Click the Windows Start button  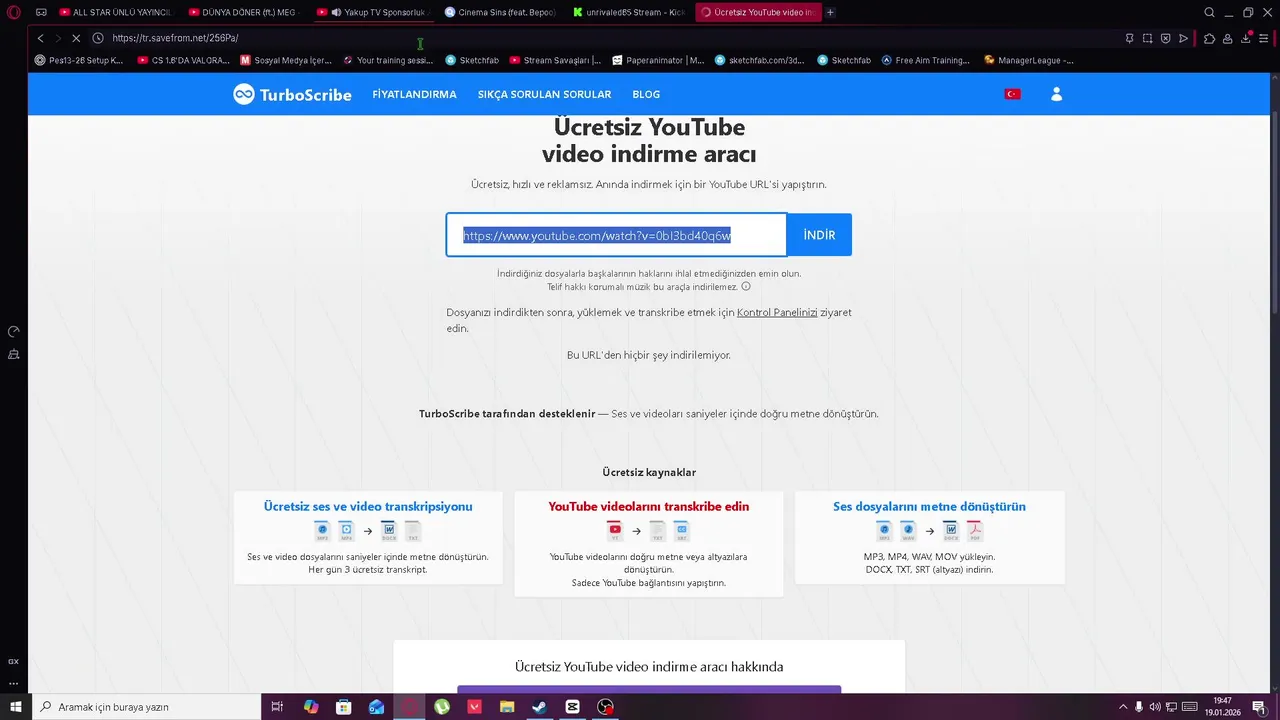[15, 707]
